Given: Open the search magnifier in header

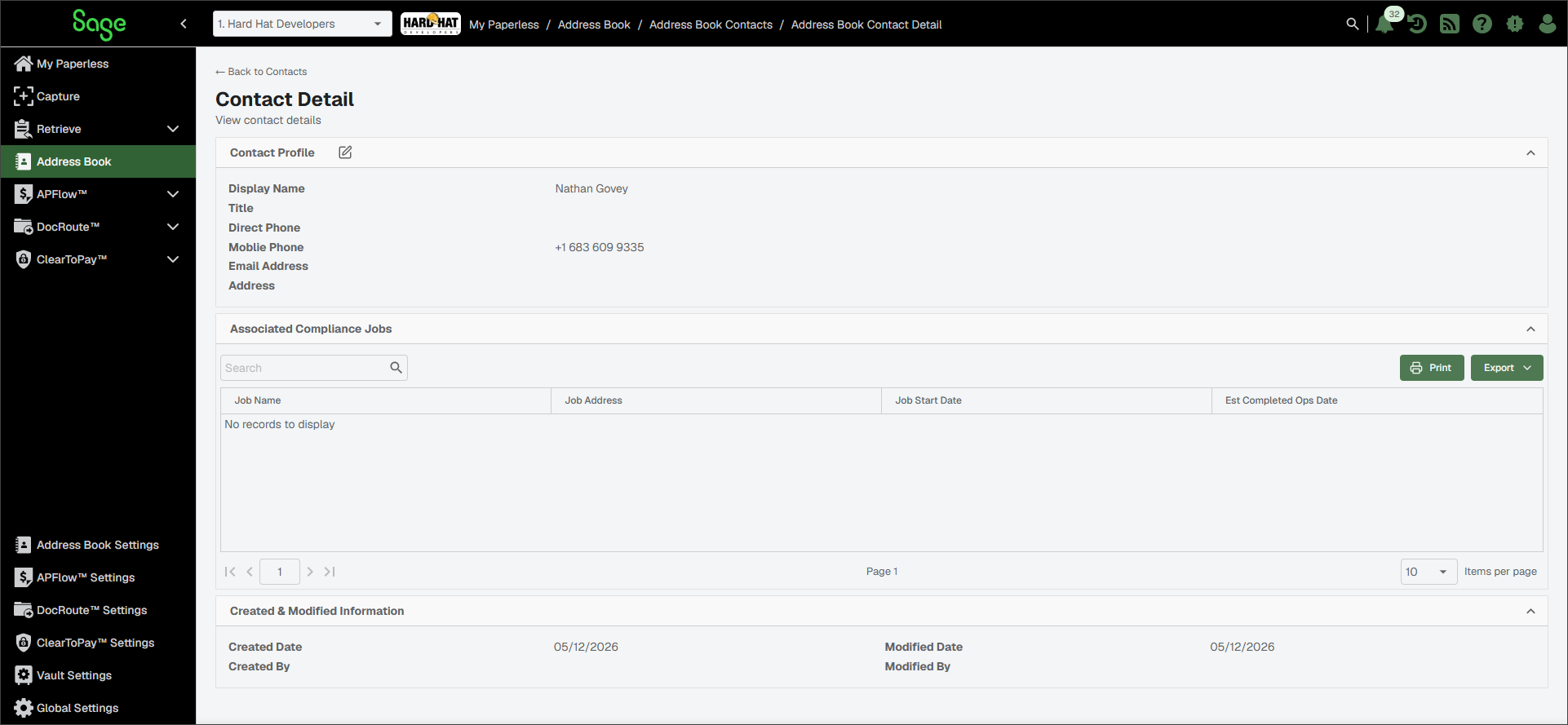Looking at the screenshot, I should 1353,24.
